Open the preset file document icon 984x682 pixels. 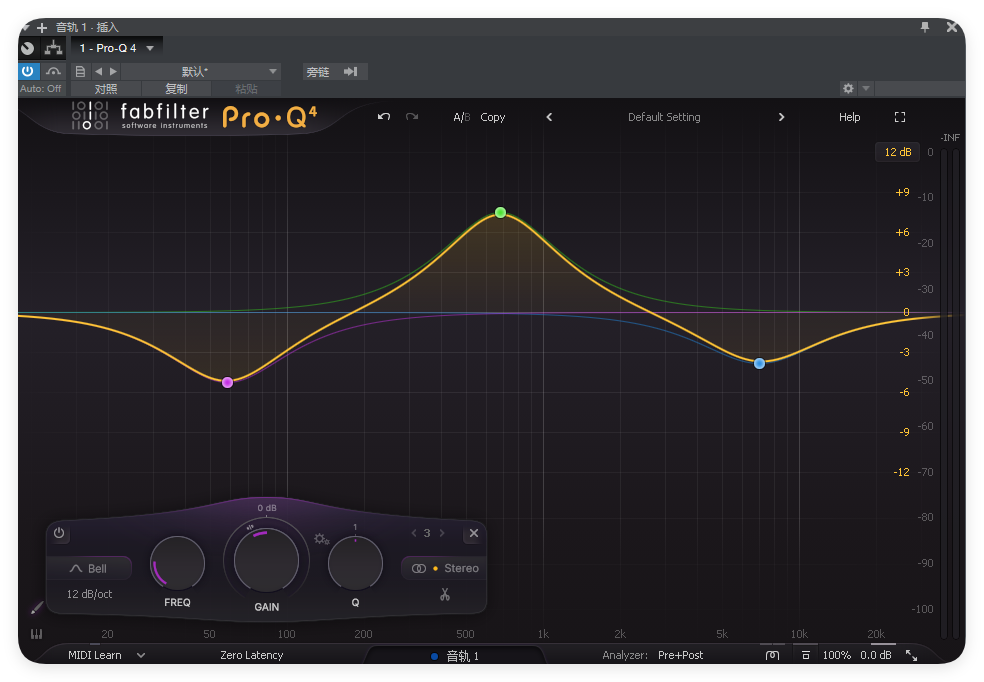pyautogui.click(x=80, y=72)
